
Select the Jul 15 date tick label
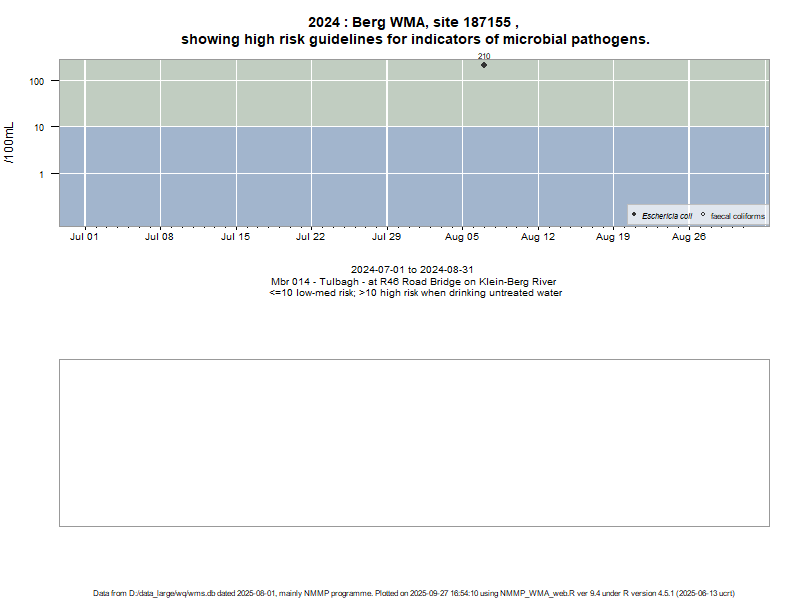point(235,237)
